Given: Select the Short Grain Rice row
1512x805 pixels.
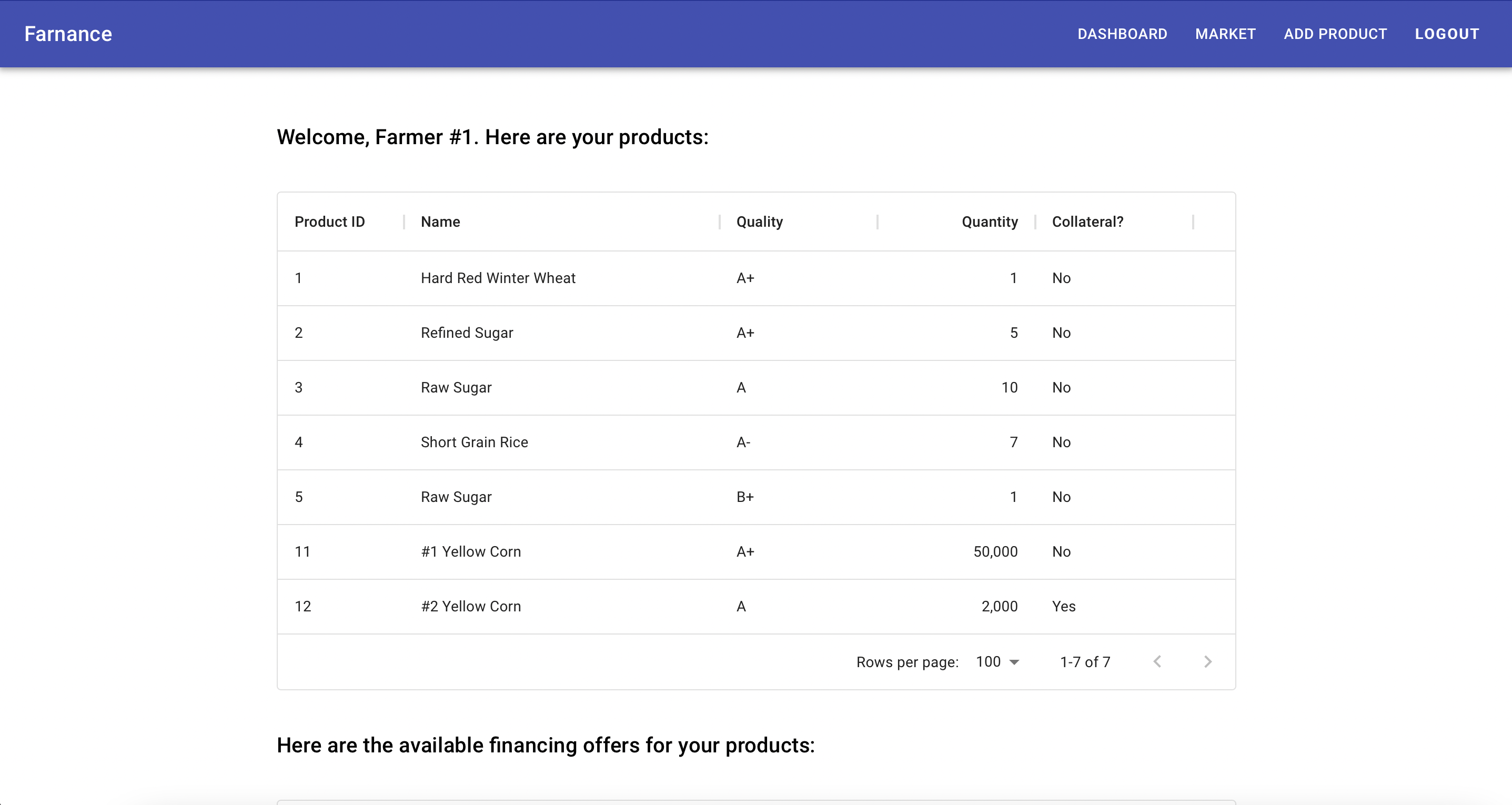Looking at the screenshot, I should tap(474, 442).
